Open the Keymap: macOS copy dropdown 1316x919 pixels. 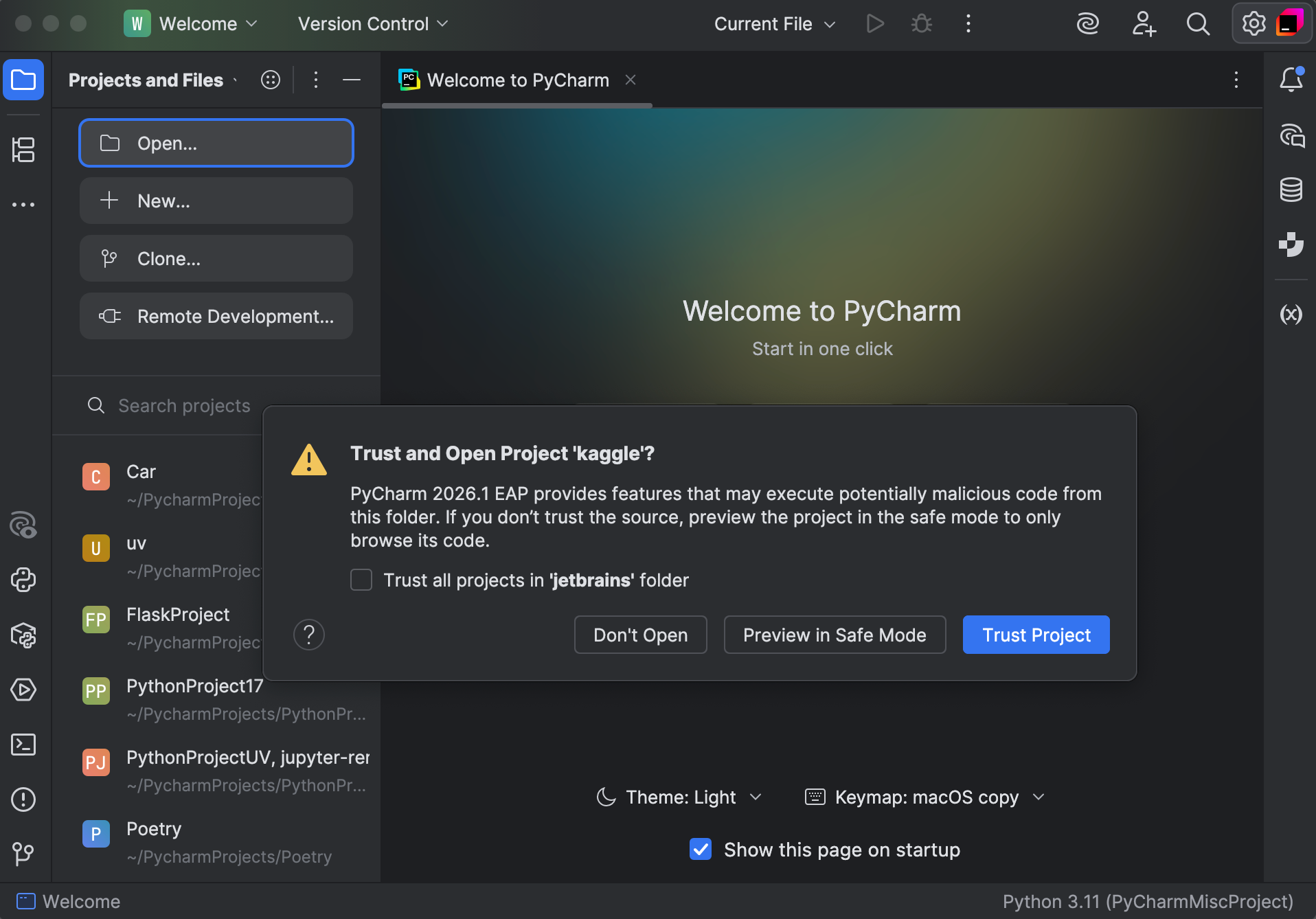(x=1038, y=797)
